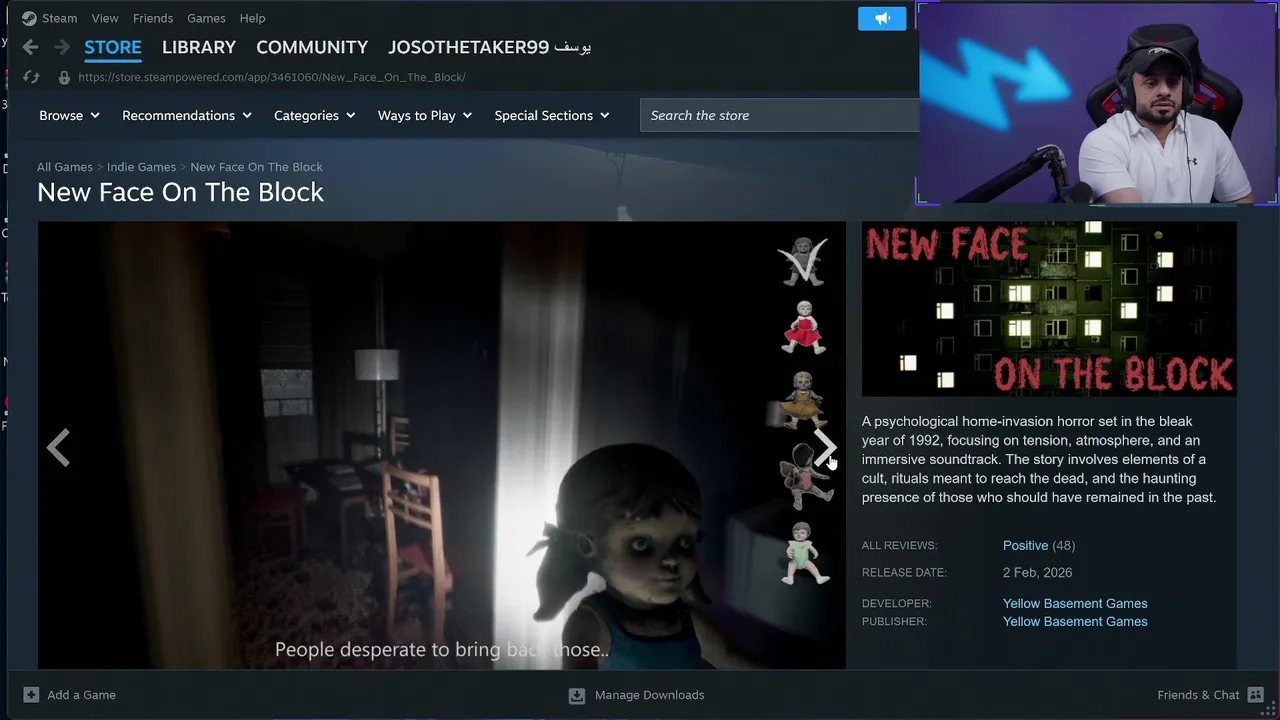Expand the Recommendations dropdown
Viewport: 1280px width, 720px height.
[x=187, y=115]
